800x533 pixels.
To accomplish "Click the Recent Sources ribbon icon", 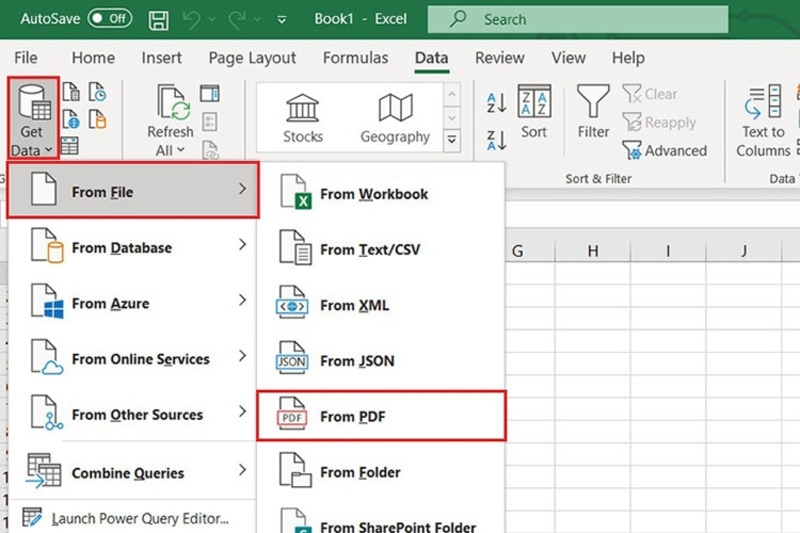I will [x=97, y=92].
